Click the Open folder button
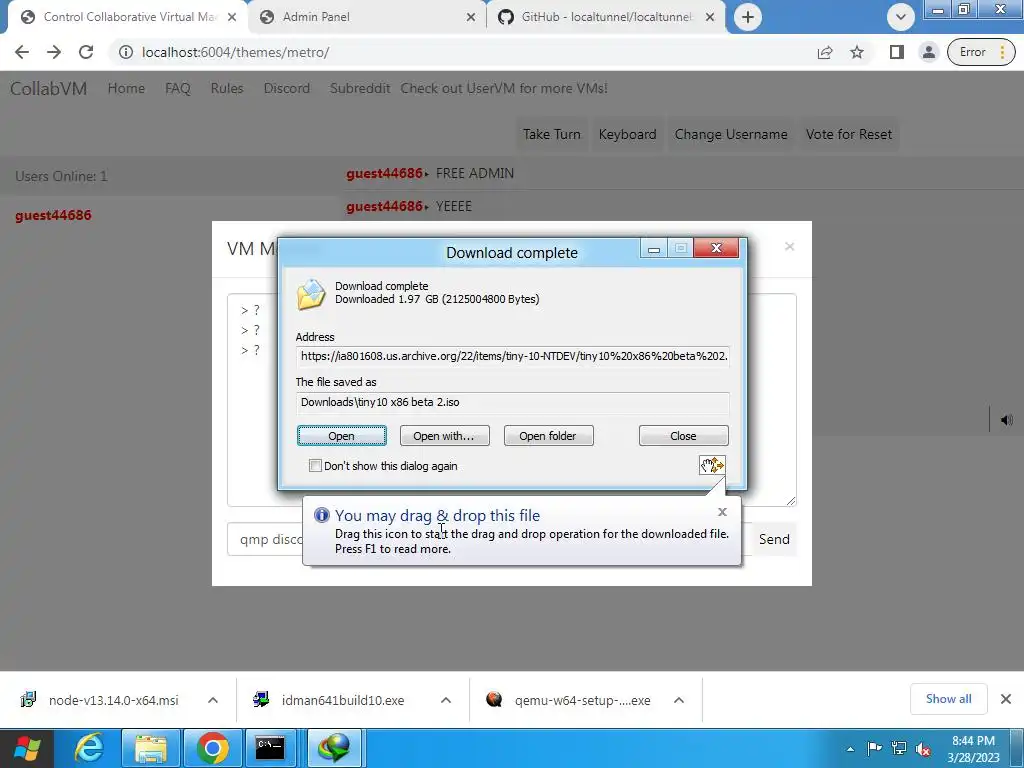The height and width of the screenshot is (768, 1024). coord(548,436)
